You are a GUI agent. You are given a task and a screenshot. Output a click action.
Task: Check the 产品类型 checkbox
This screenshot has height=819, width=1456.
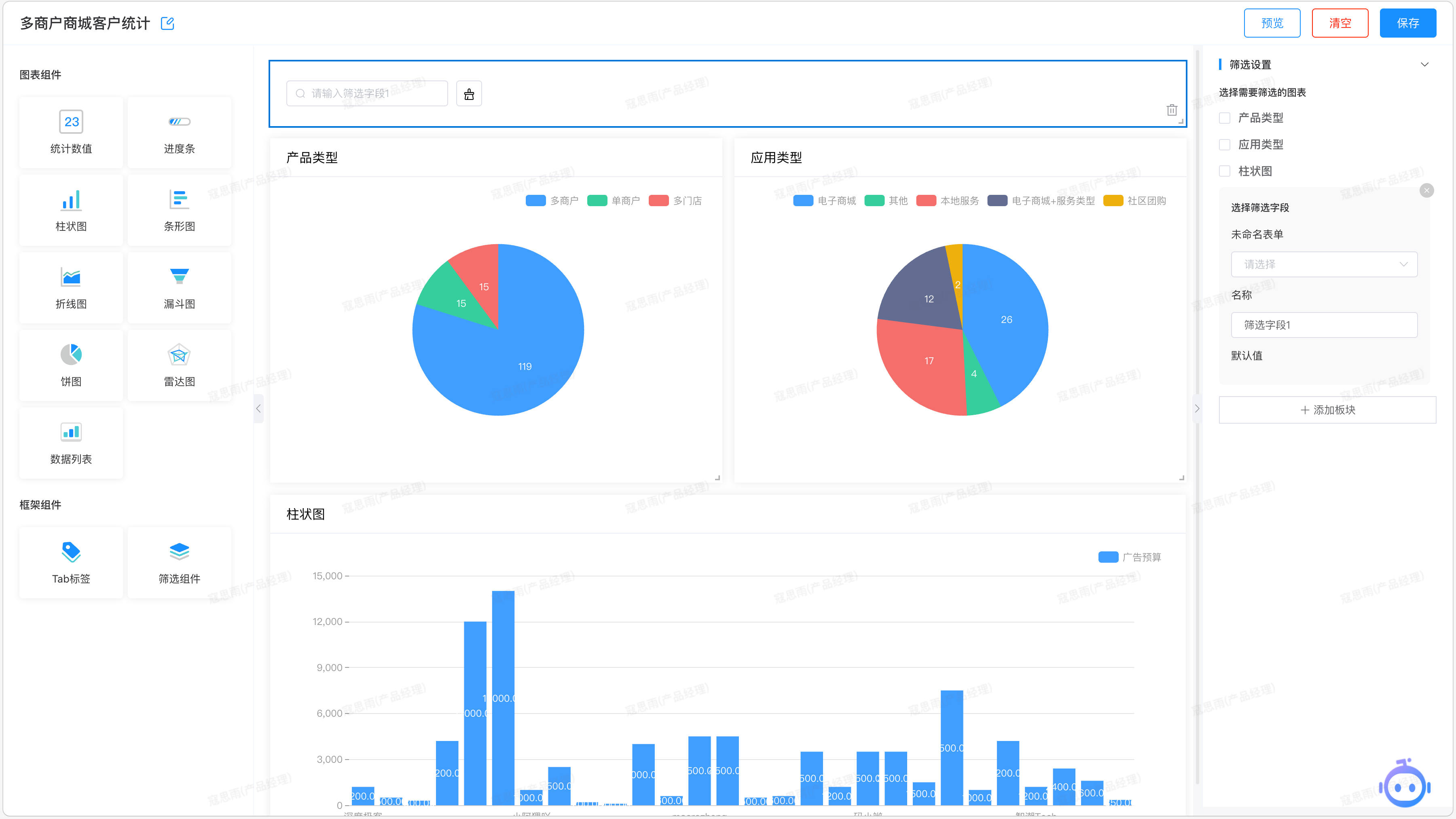point(1225,118)
